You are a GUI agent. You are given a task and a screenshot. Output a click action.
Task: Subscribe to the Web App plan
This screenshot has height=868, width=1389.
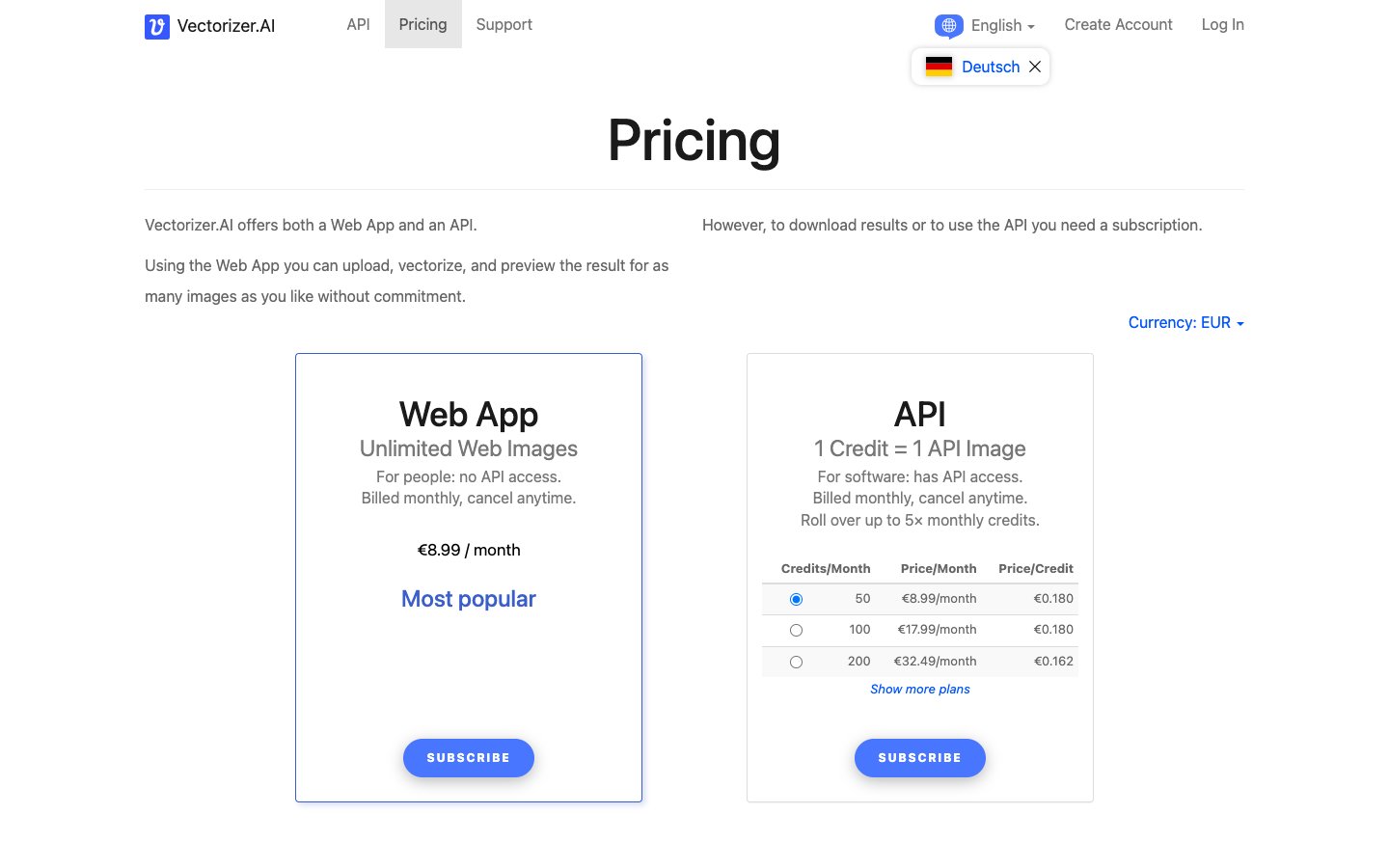tap(469, 758)
